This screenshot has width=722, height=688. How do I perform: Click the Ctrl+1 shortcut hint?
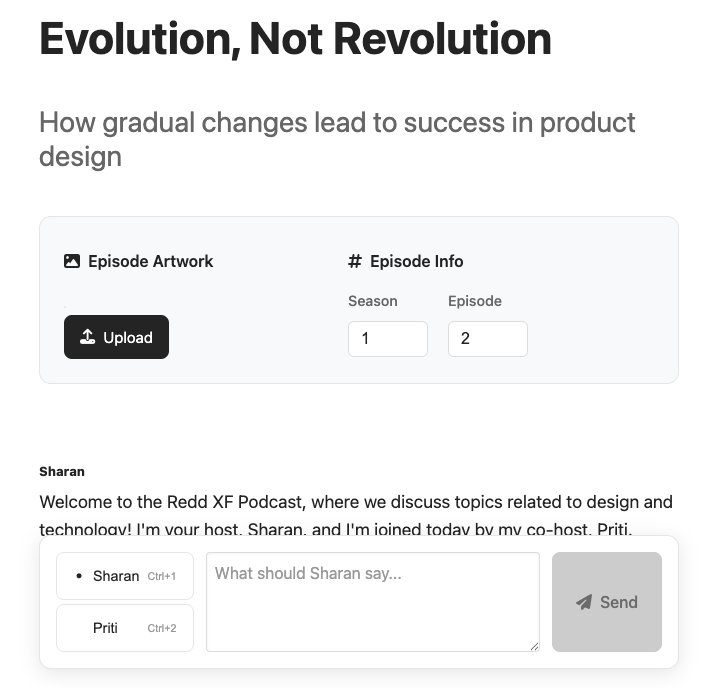click(x=161, y=577)
